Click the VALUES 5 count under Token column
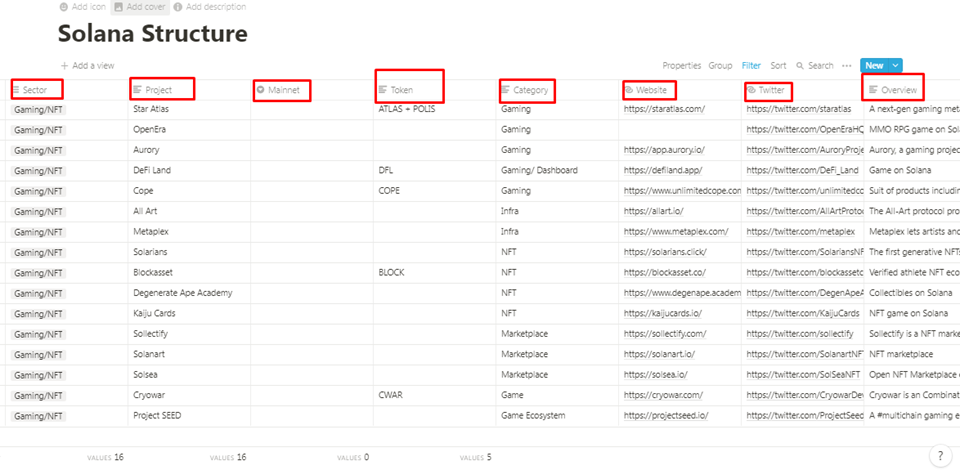The width and height of the screenshot is (960, 470). point(476,457)
